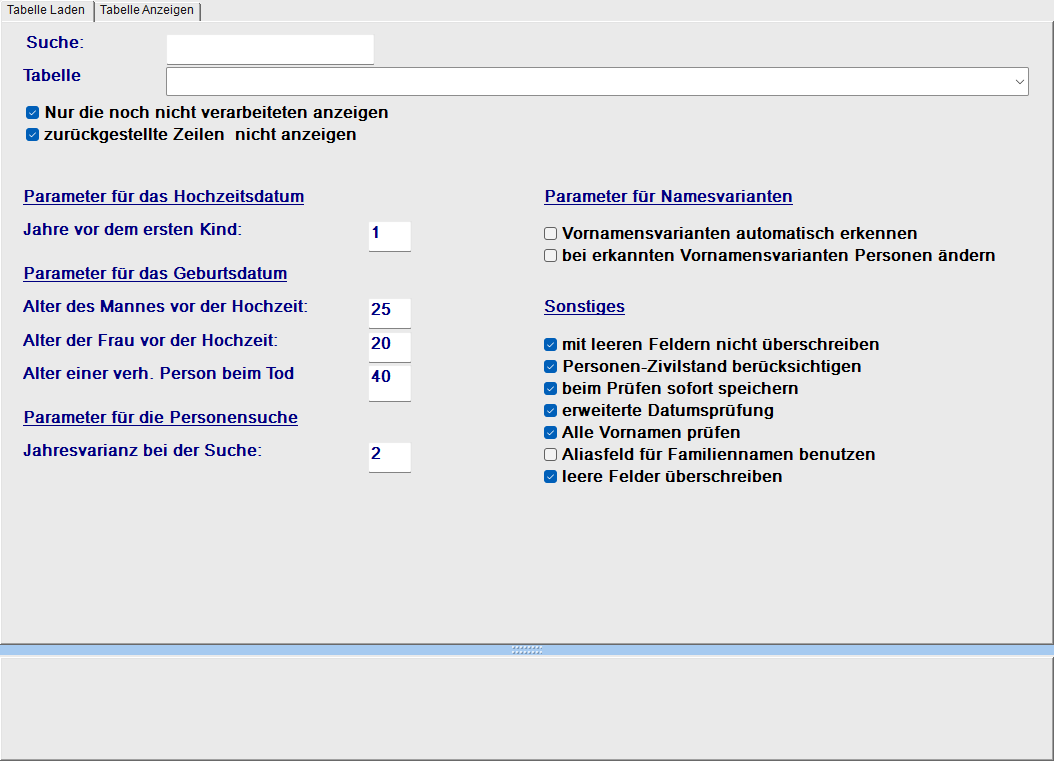The width and height of the screenshot is (1054, 761).
Task: Uncheck leere Felder überschreiben
Action: pos(550,476)
